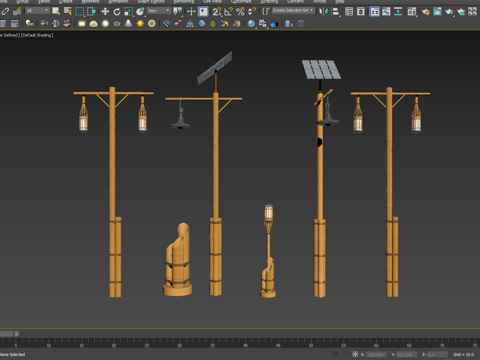Activate the Select Object tool

click(x=56, y=12)
